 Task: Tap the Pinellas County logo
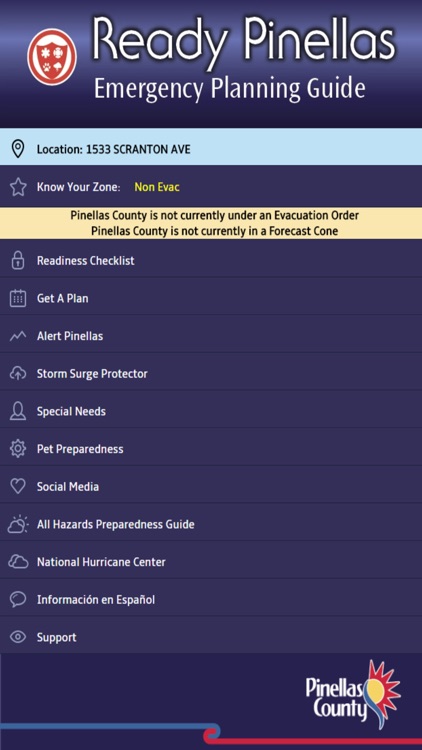point(353,696)
